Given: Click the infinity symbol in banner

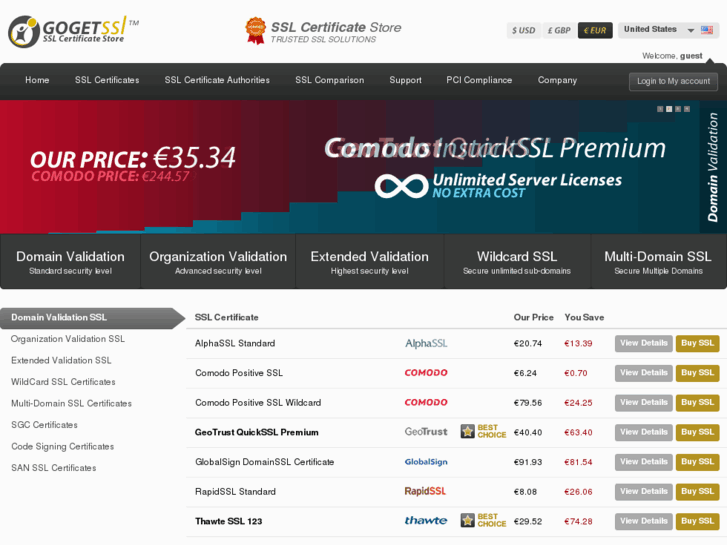Looking at the screenshot, I should pyautogui.click(x=402, y=186).
